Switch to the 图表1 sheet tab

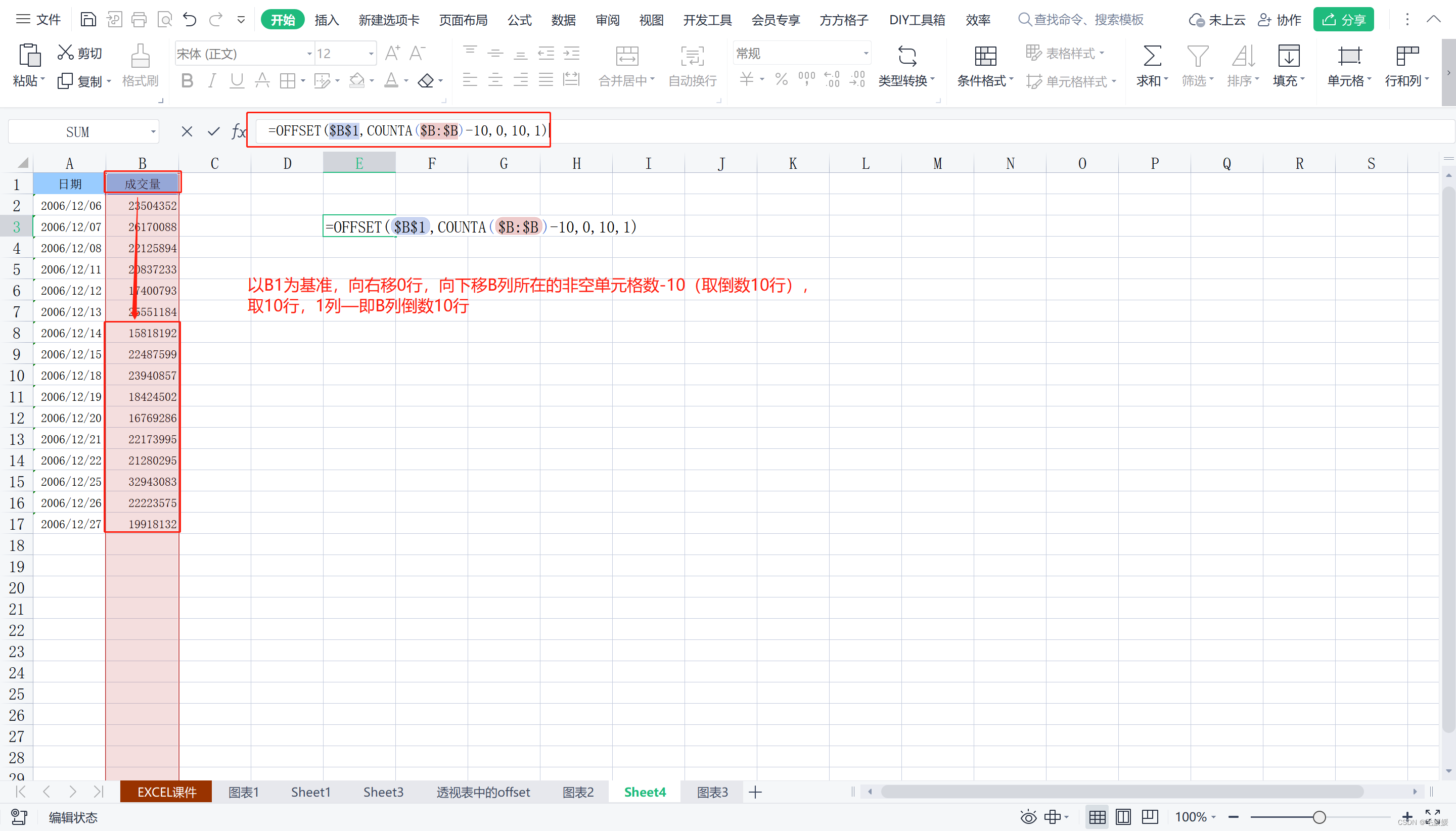[244, 792]
